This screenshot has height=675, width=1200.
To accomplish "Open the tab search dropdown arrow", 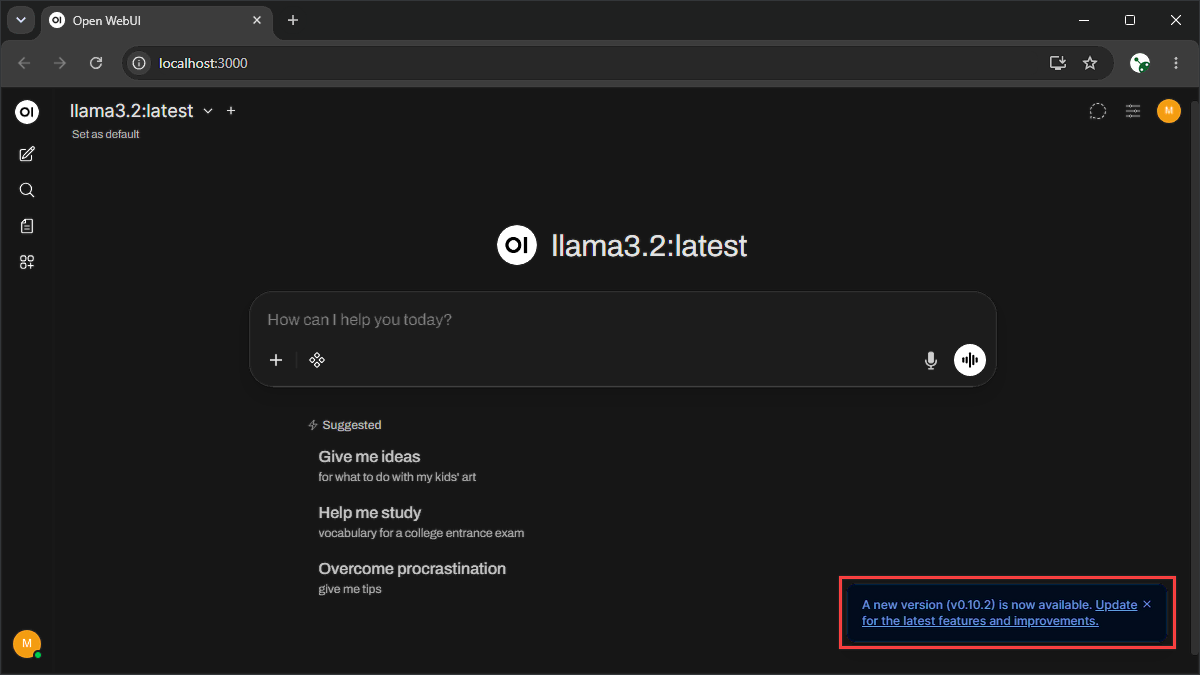I will coord(20,20).
